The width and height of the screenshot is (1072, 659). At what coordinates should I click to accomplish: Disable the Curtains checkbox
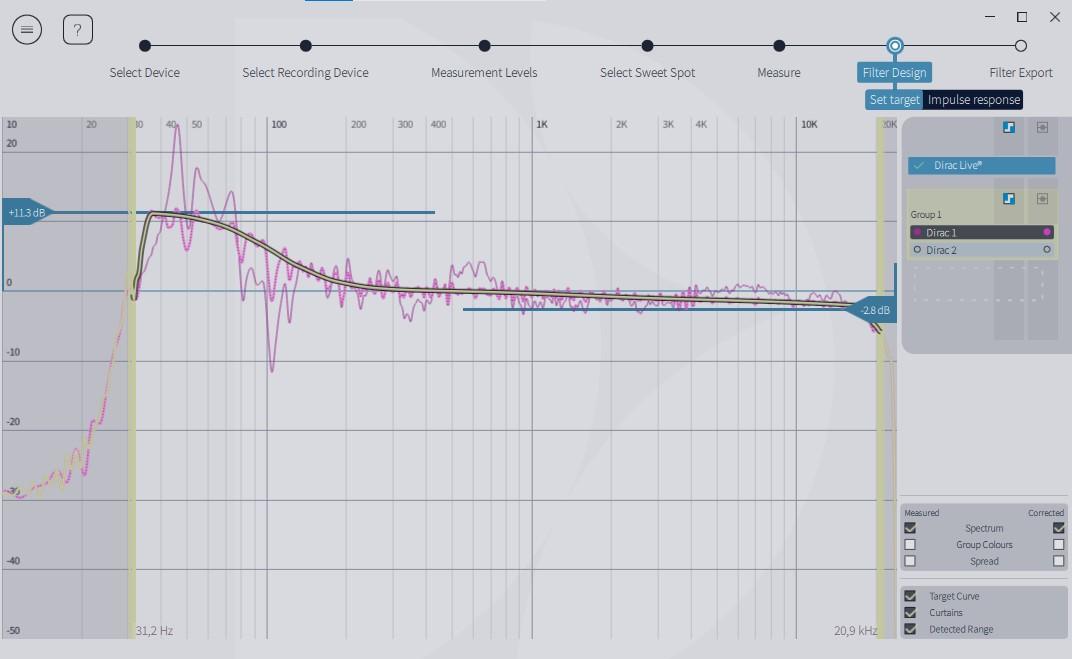910,612
